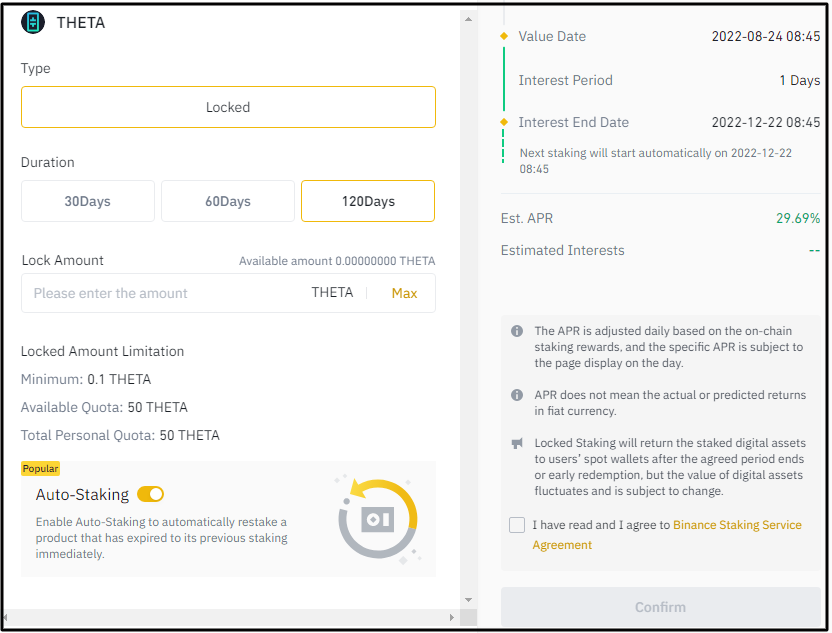832x633 pixels.
Task: Click the megaphone icon beside Locked Staking notice
Action: 517,443
